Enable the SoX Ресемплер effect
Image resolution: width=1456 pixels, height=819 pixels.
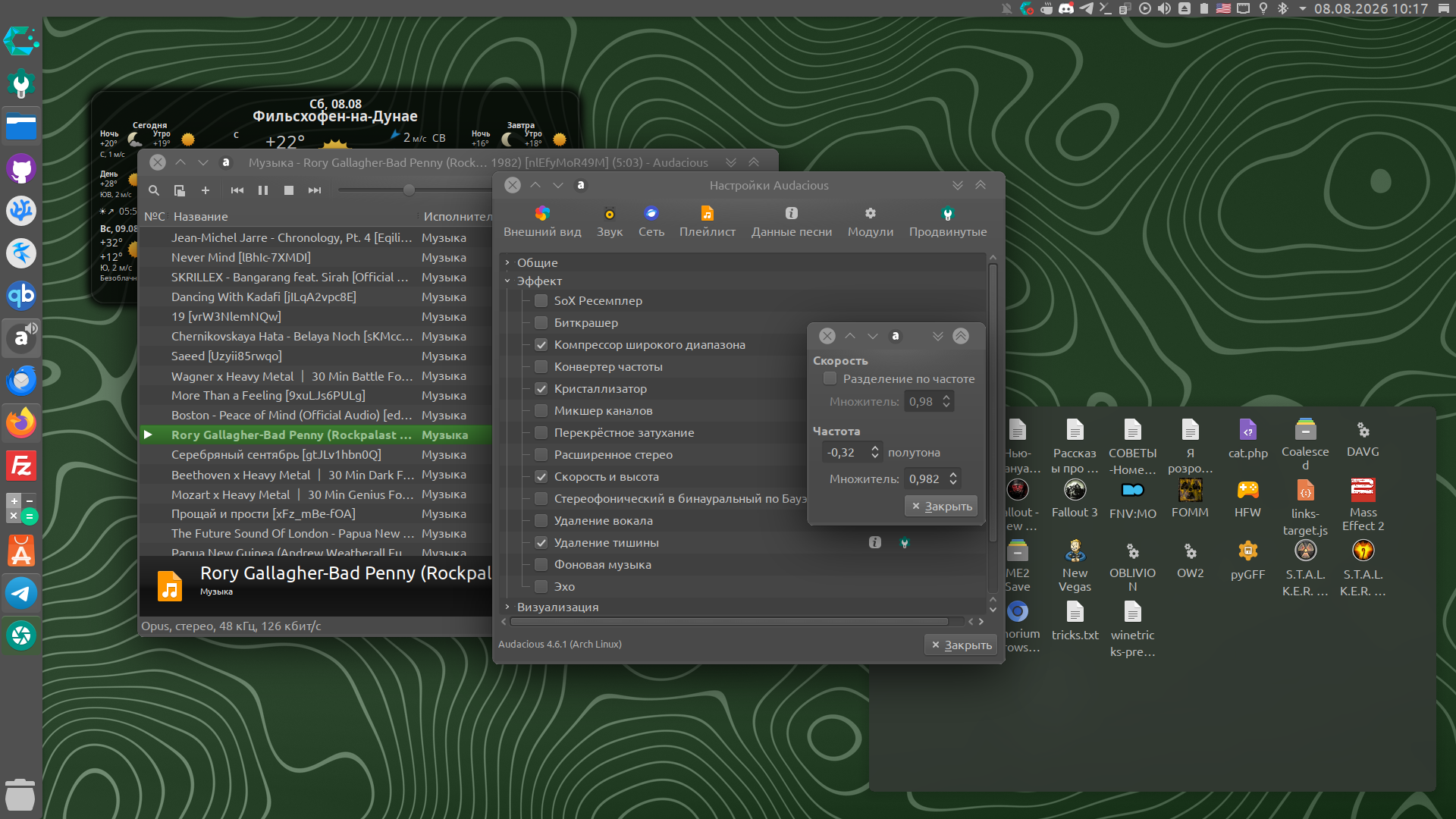(541, 301)
